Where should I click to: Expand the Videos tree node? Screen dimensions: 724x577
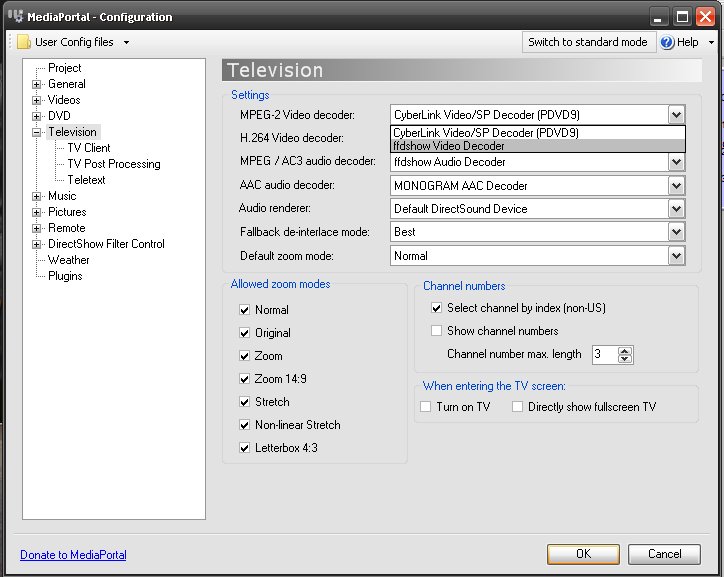click(x=36, y=100)
